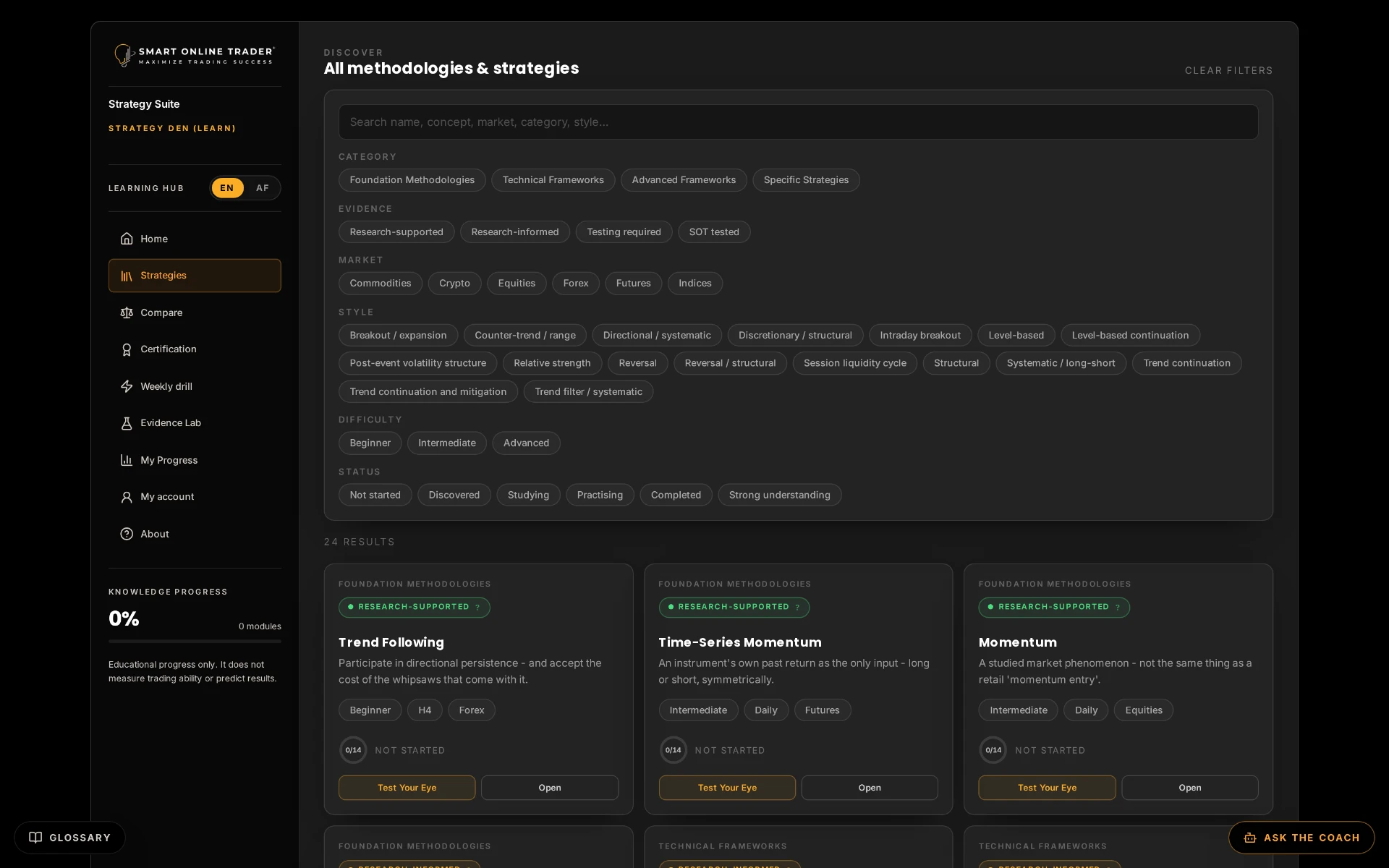Open the Time-Series Momentum card
Screen dimensions: 1389x868
tap(870, 788)
